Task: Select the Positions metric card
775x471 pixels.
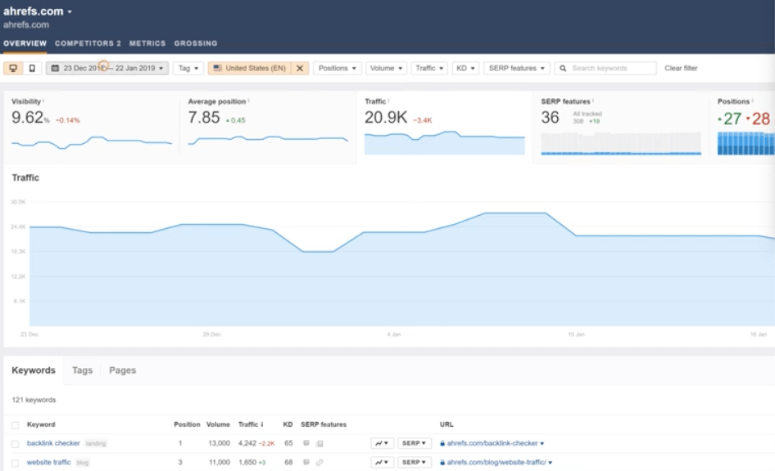Action: (x=742, y=127)
